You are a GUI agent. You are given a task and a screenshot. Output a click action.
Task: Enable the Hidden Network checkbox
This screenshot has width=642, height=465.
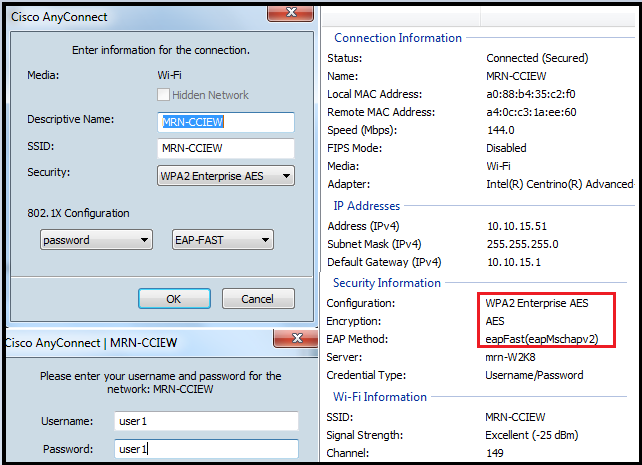[x=165, y=95]
